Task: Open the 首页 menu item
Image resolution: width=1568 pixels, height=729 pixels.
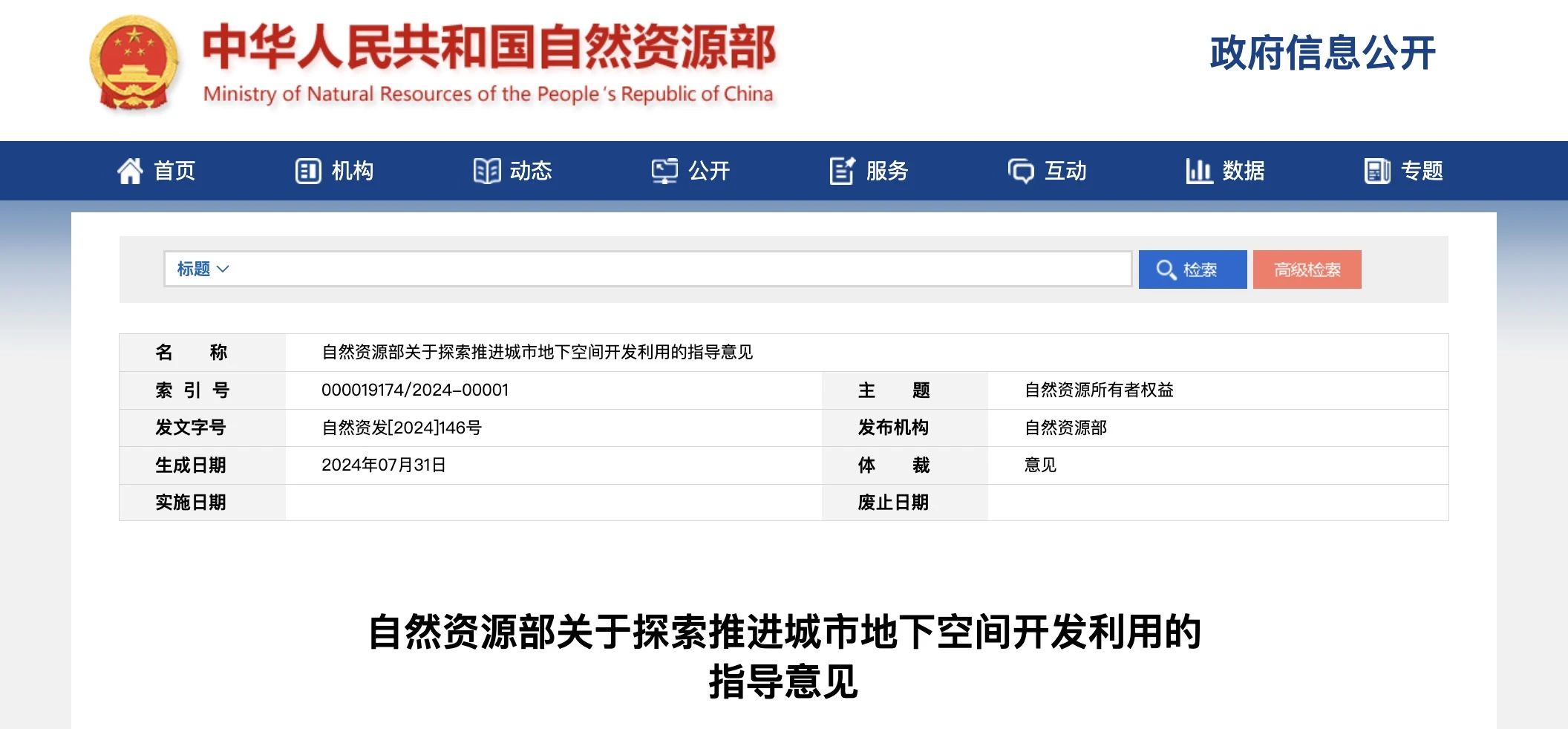Action: click(174, 171)
